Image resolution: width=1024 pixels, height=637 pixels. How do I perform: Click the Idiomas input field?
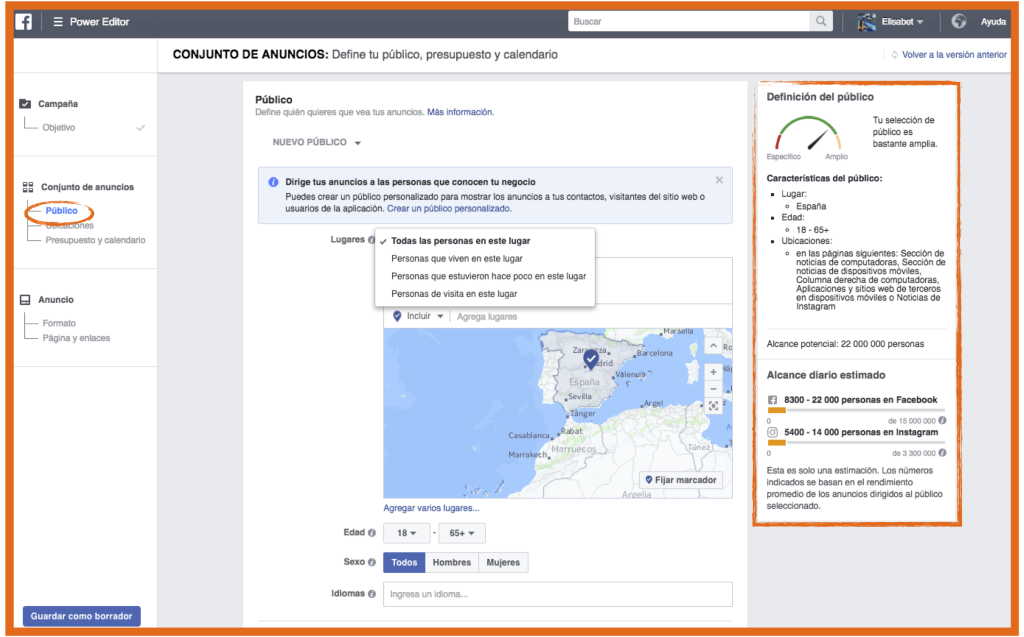pyautogui.click(x=557, y=594)
